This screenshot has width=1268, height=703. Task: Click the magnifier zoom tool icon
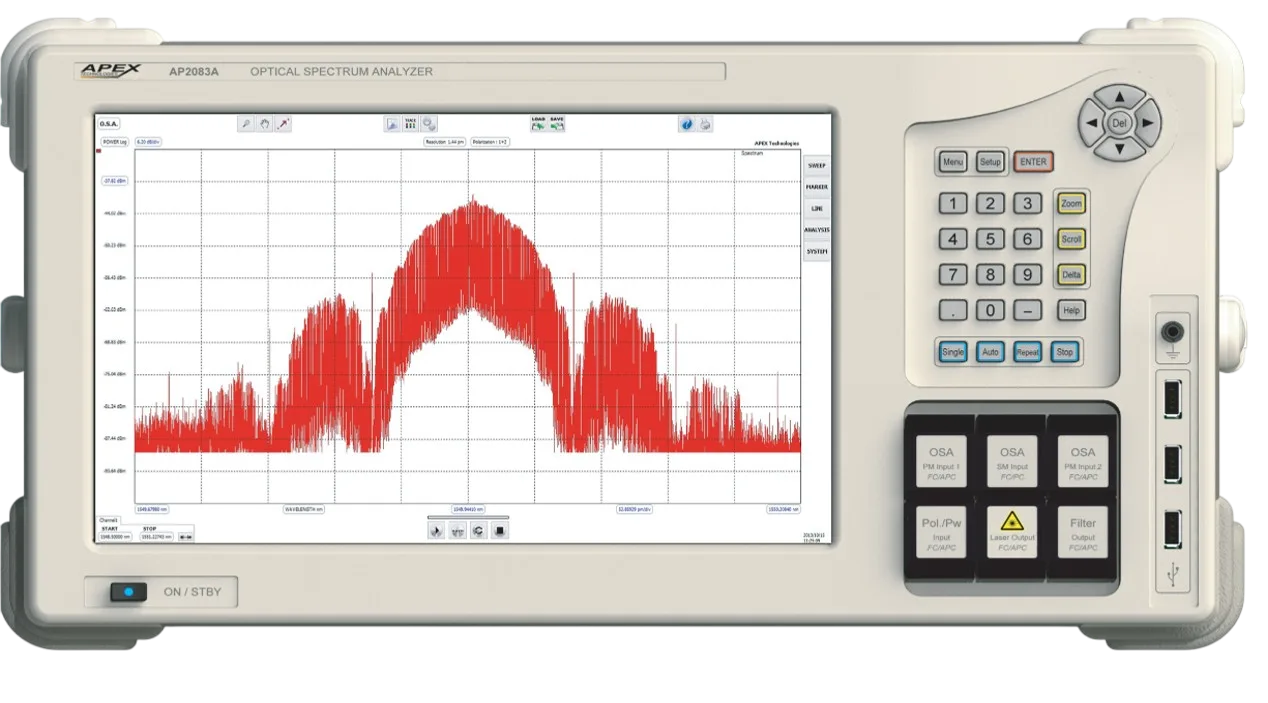[x=245, y=124]
